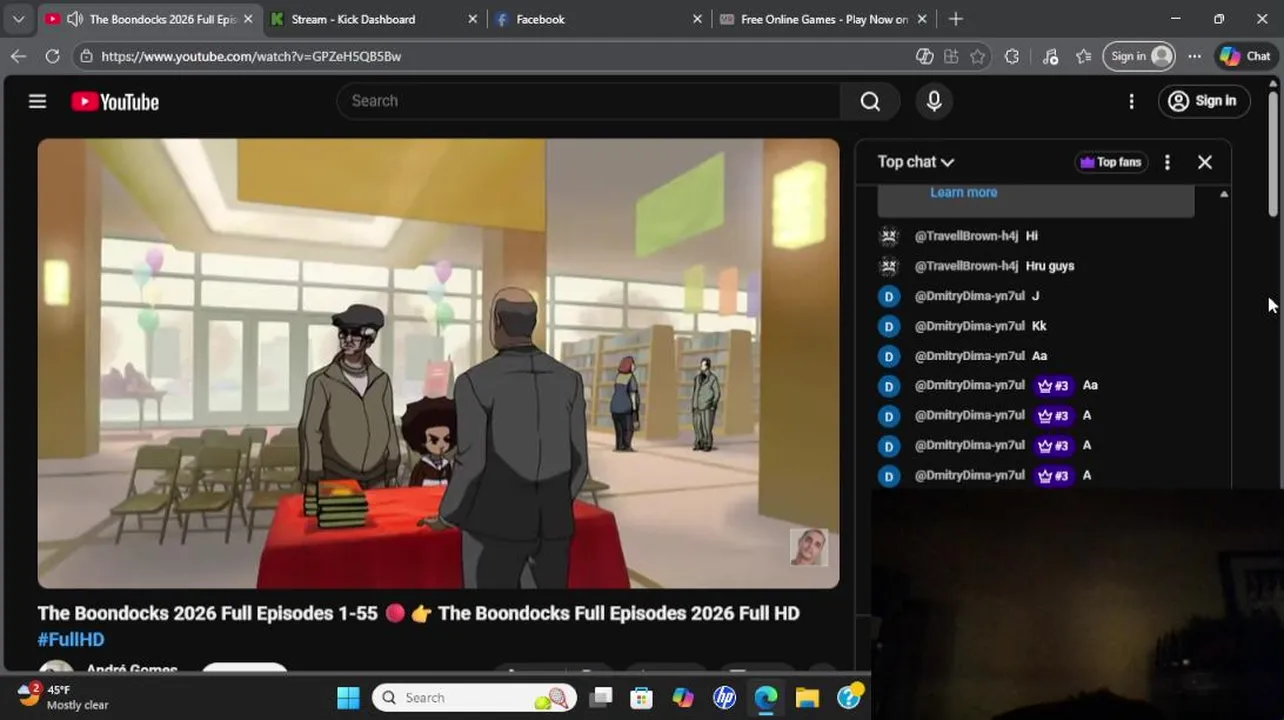Open the tab list dropdown arrow
The width and height of the screenshot is (1284, 720).
point(18,19)
